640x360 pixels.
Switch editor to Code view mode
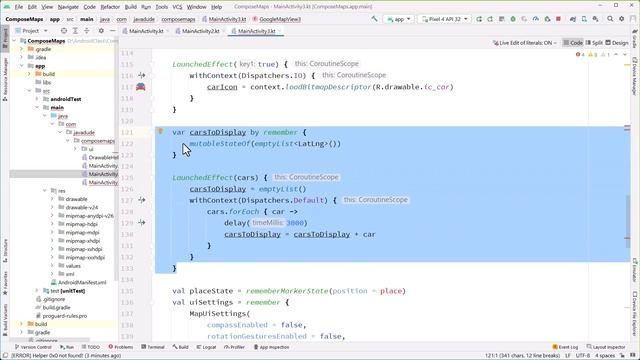point(573,42)
